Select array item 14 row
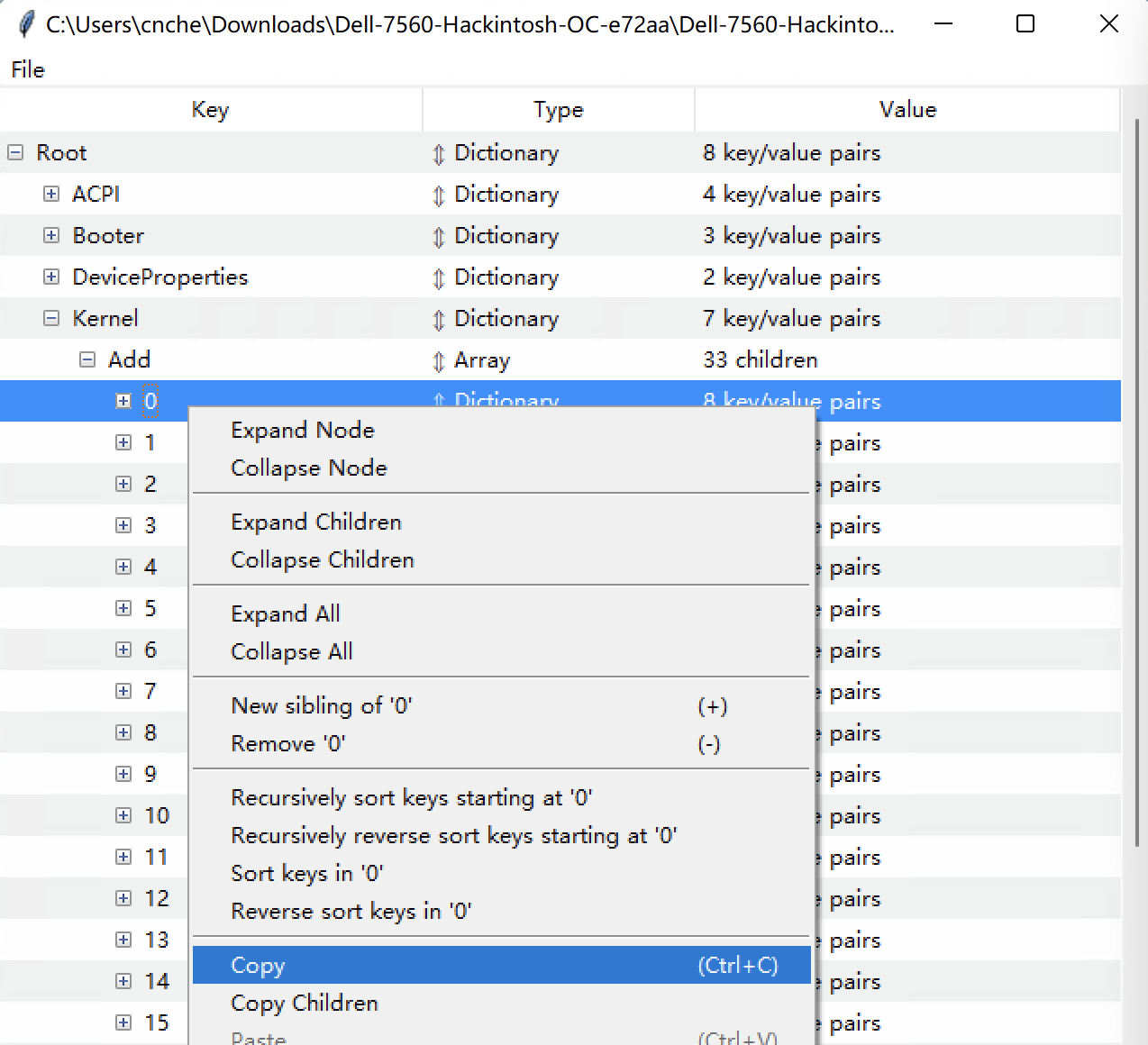Screen dimensions: 1148x1045 [157, 981]
